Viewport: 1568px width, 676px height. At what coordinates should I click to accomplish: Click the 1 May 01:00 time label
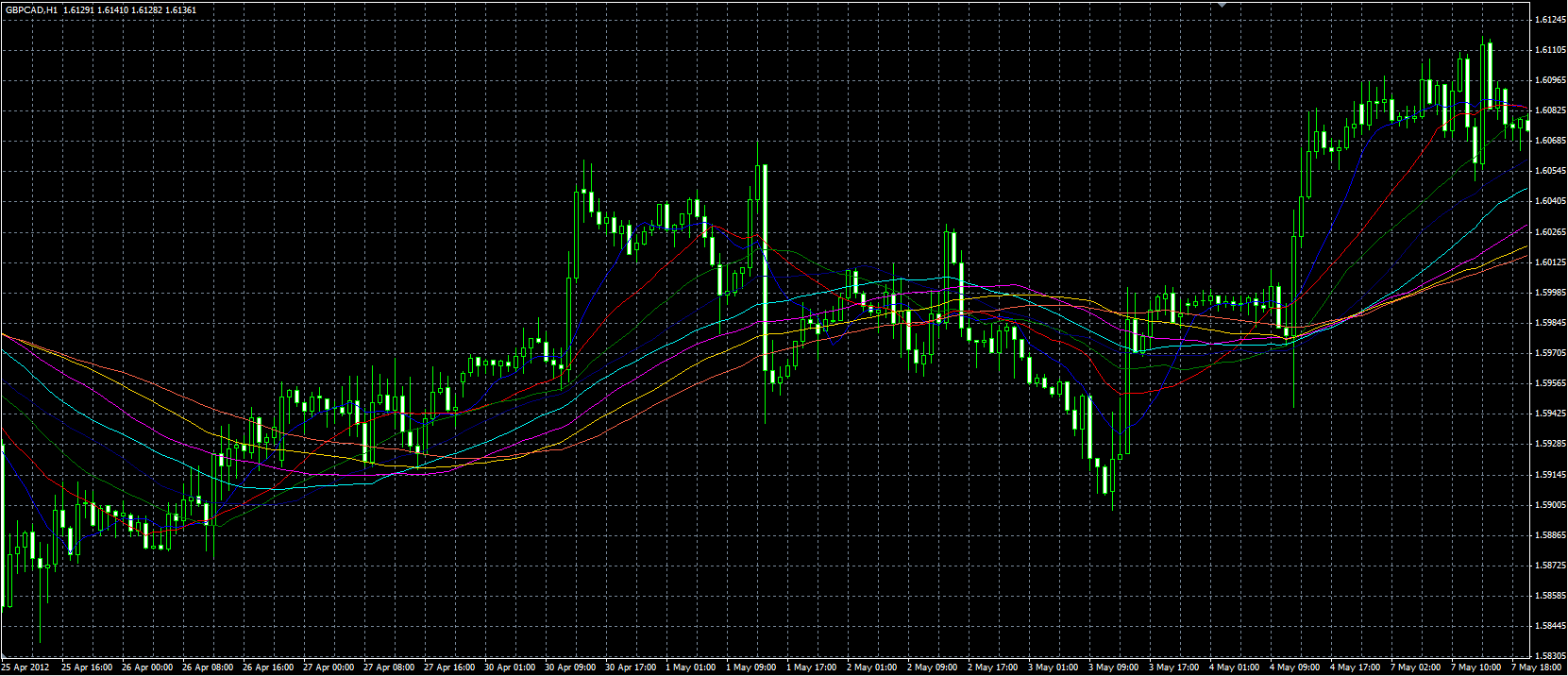(690, 668)
